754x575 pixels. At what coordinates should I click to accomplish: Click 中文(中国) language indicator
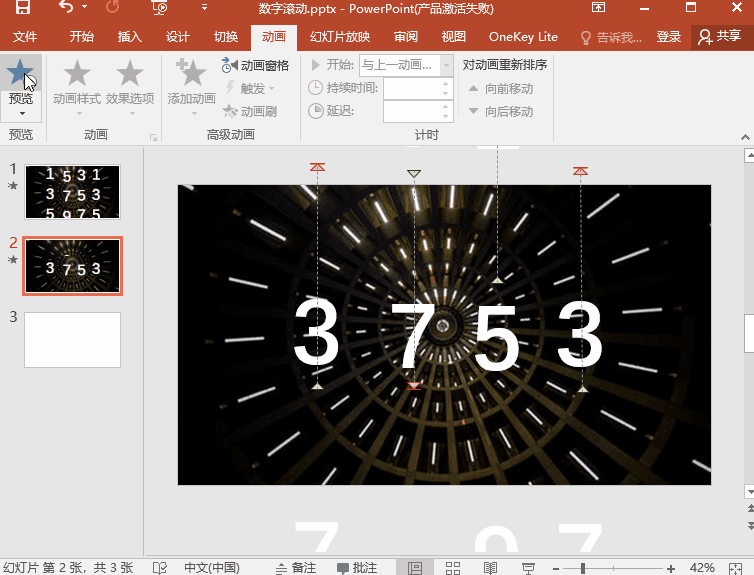[212, 568]
